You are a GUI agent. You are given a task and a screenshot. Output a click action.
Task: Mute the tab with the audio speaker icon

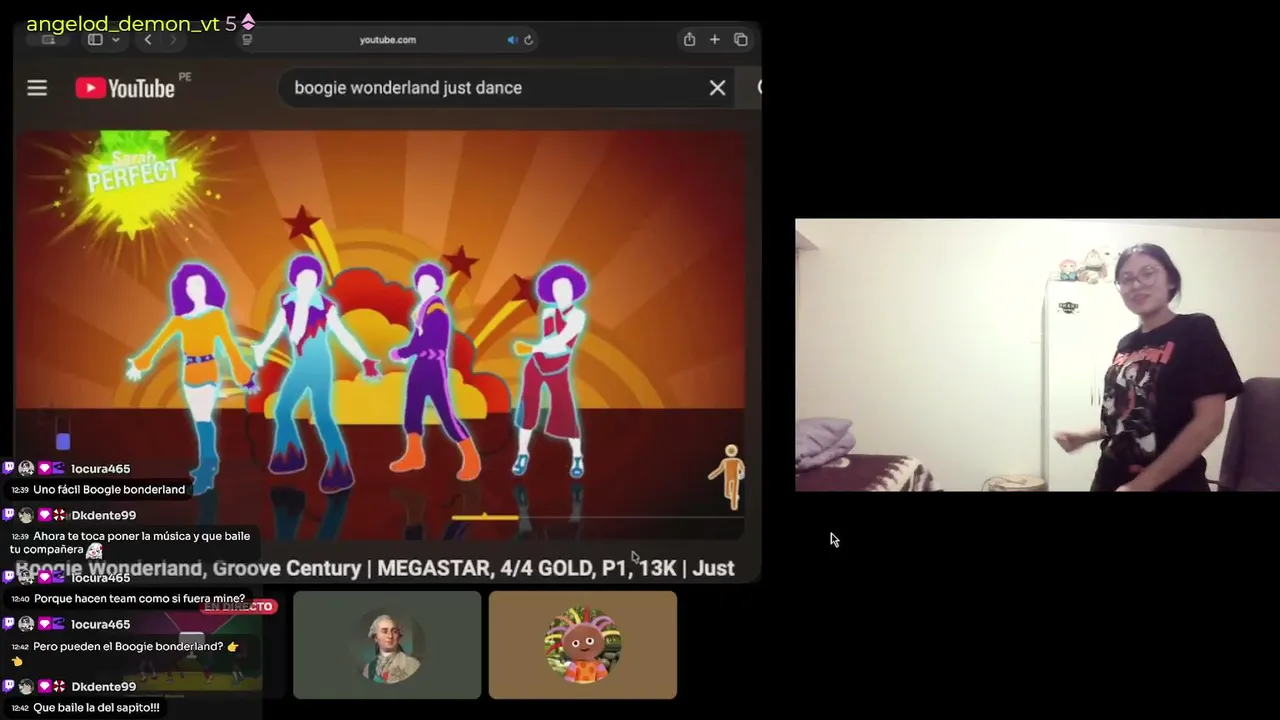click(512, 40)
